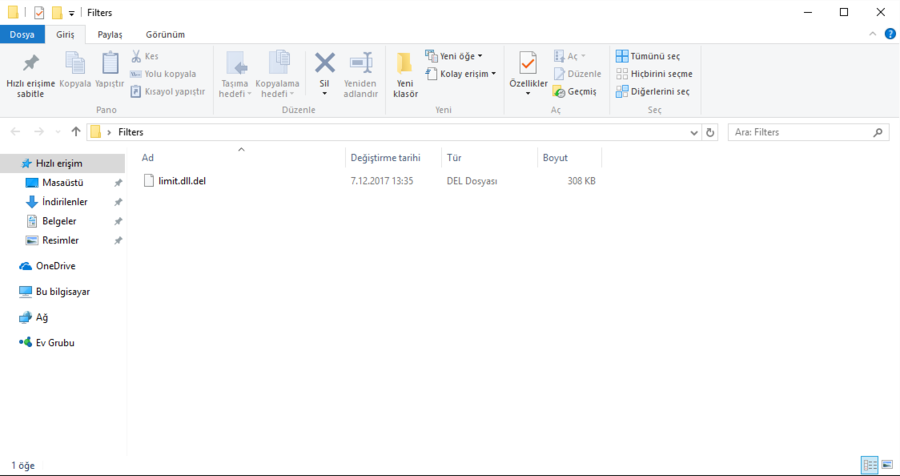The height and width of the screenshot is (476, 900).
Task: Click the search magnifier icon
Action: pyautogui.click(x=878, y=133)
